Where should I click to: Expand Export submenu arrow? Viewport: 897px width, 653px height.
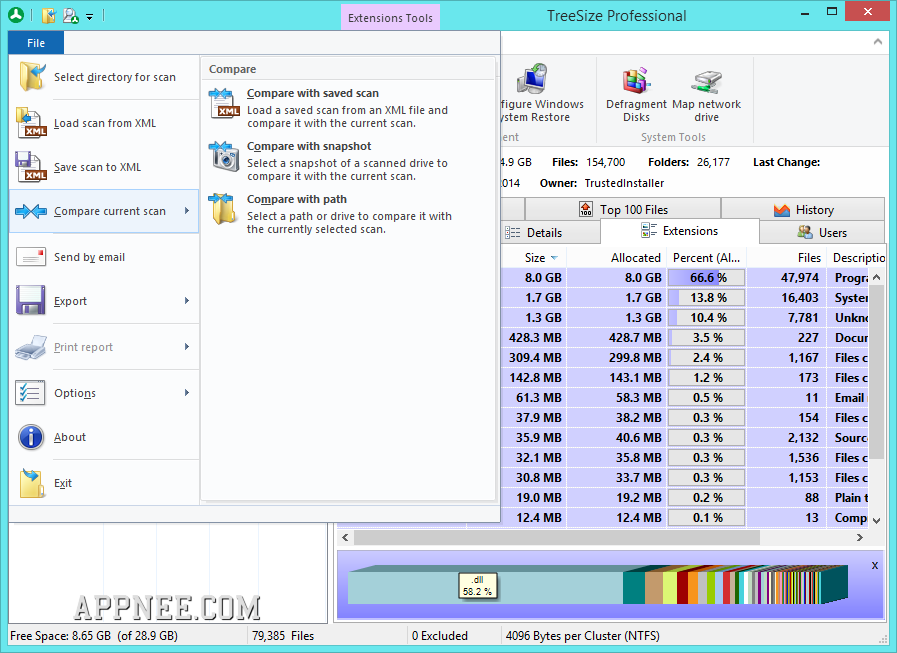(x=187, y=300)
